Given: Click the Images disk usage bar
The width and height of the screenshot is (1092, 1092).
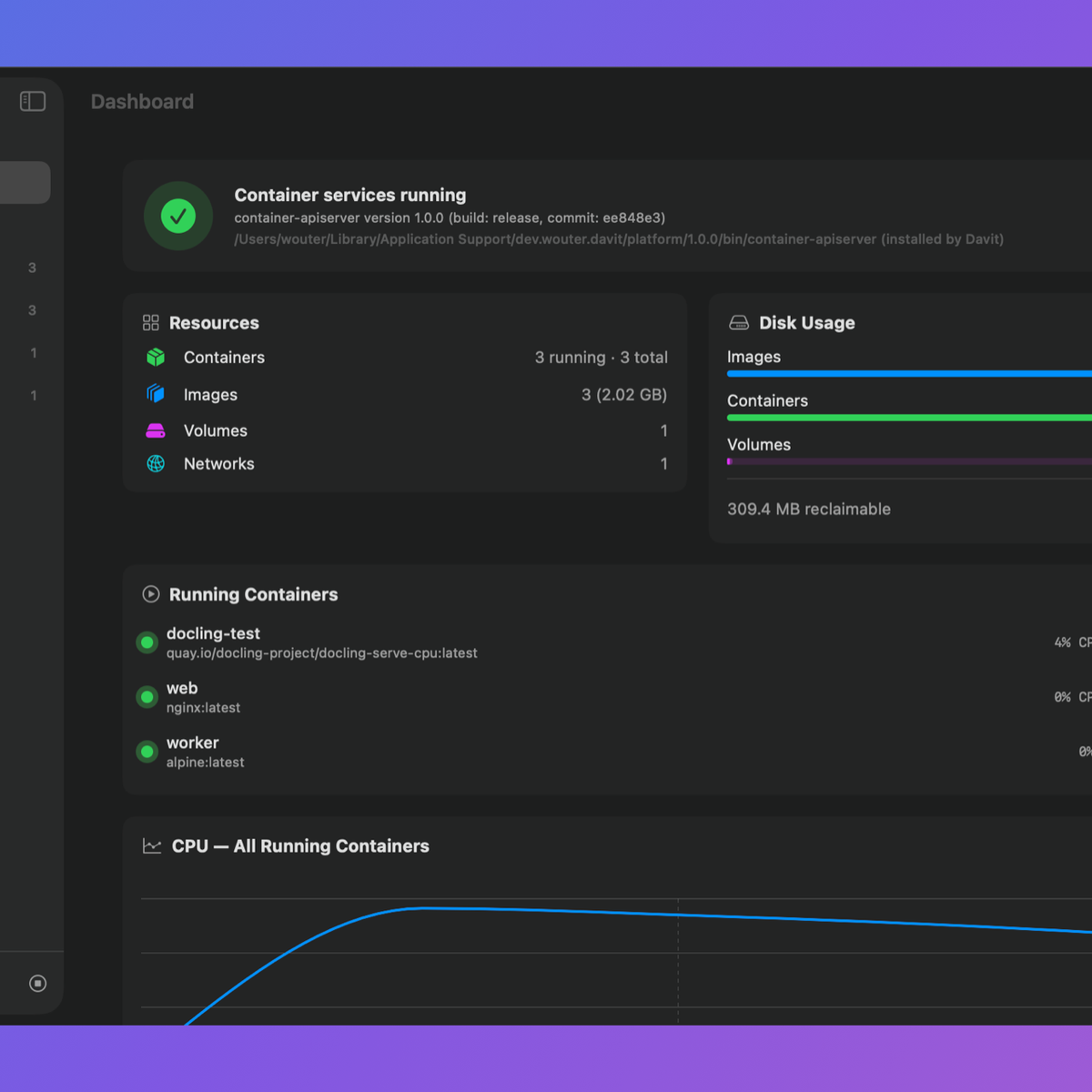Looking at the screenshot, I should tap(909, 374).
